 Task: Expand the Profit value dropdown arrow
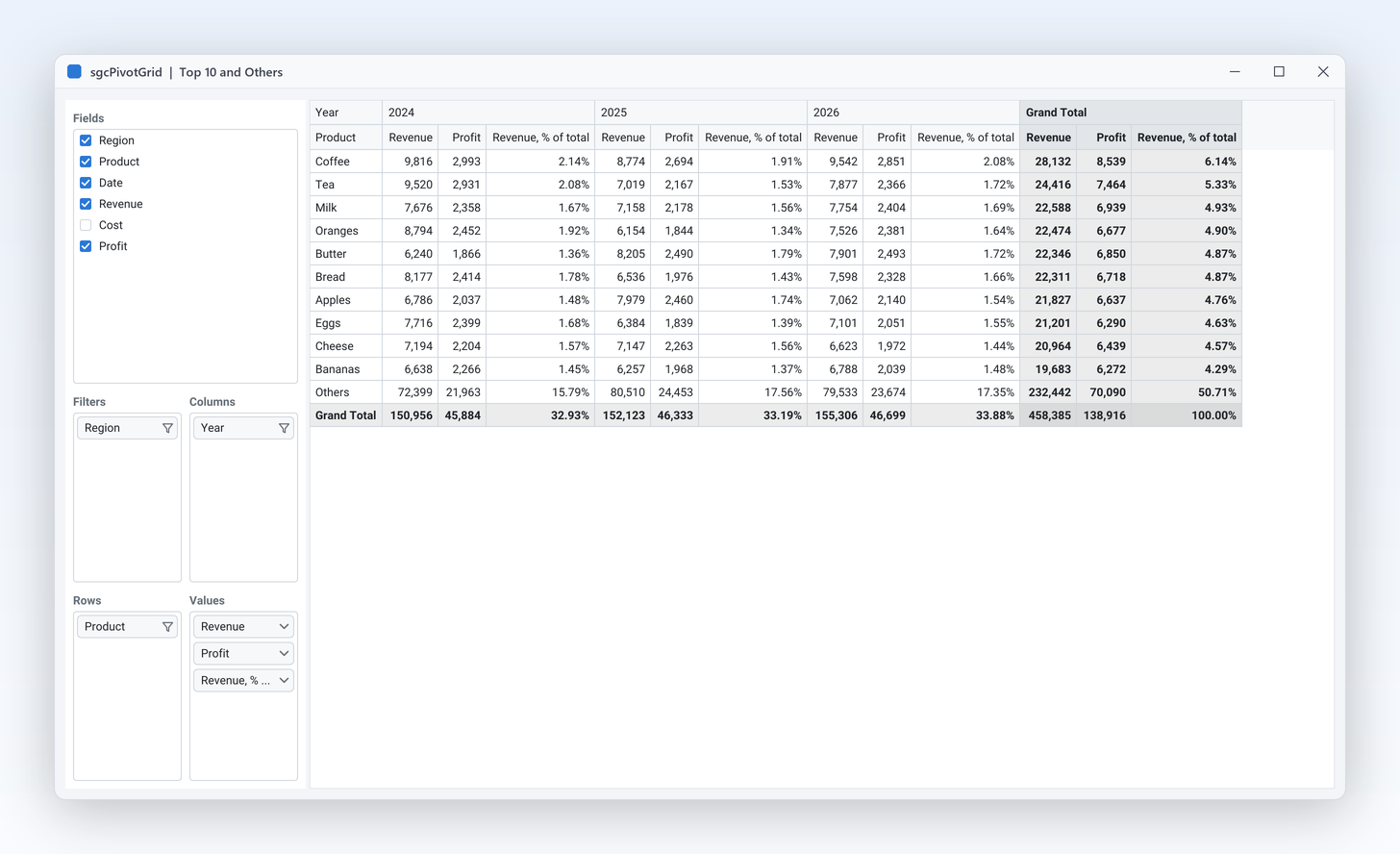(284, 654)
